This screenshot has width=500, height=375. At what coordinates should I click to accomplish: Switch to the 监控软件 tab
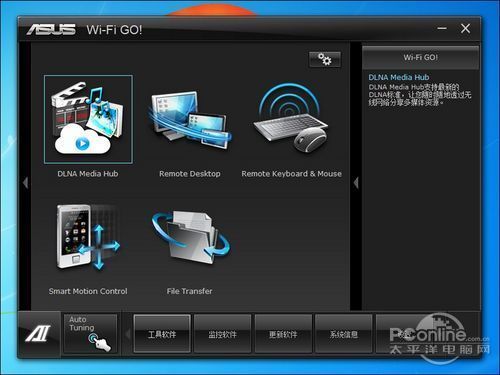(222, 334)
